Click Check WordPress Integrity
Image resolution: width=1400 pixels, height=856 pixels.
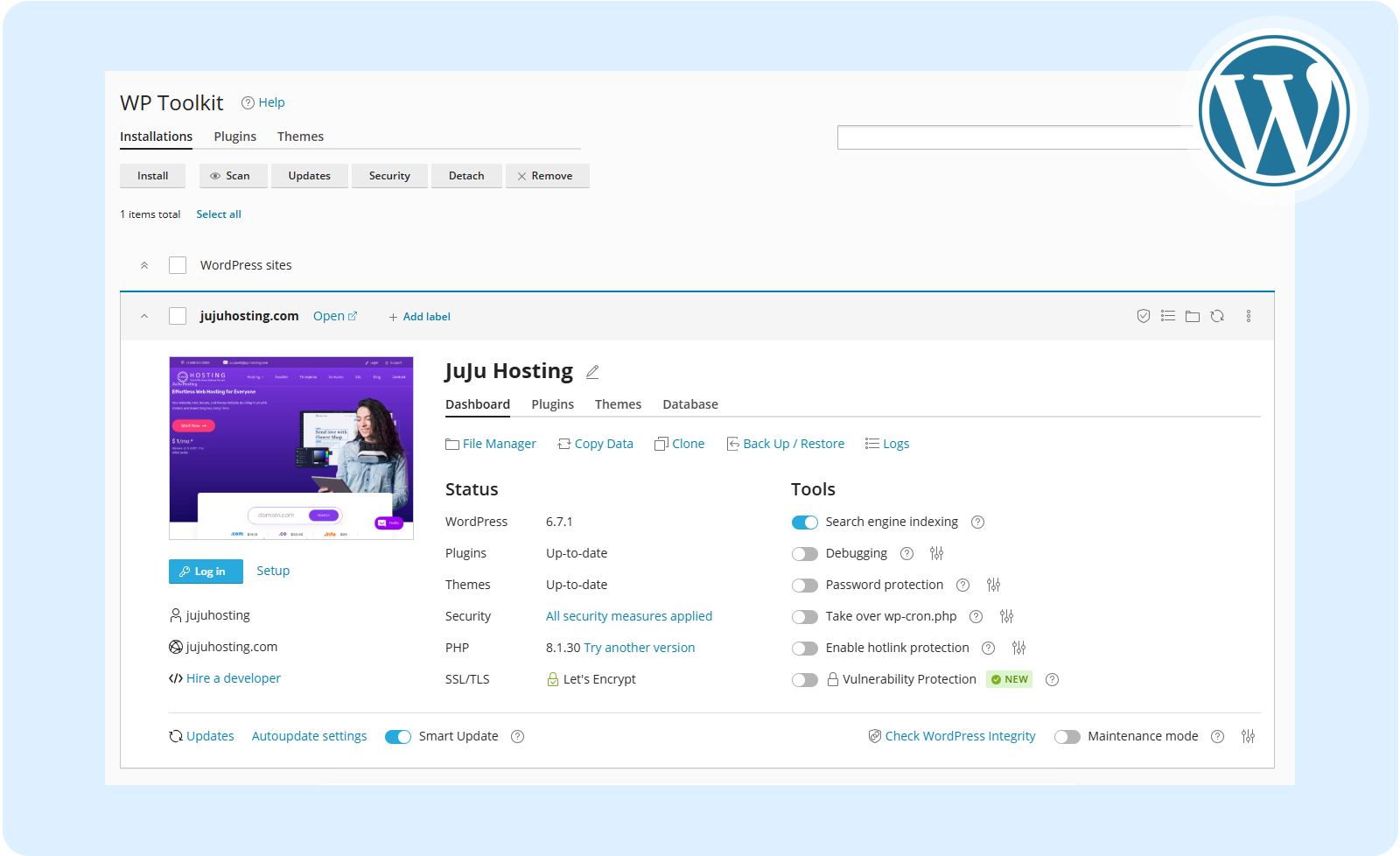click(x=959, y=735)
